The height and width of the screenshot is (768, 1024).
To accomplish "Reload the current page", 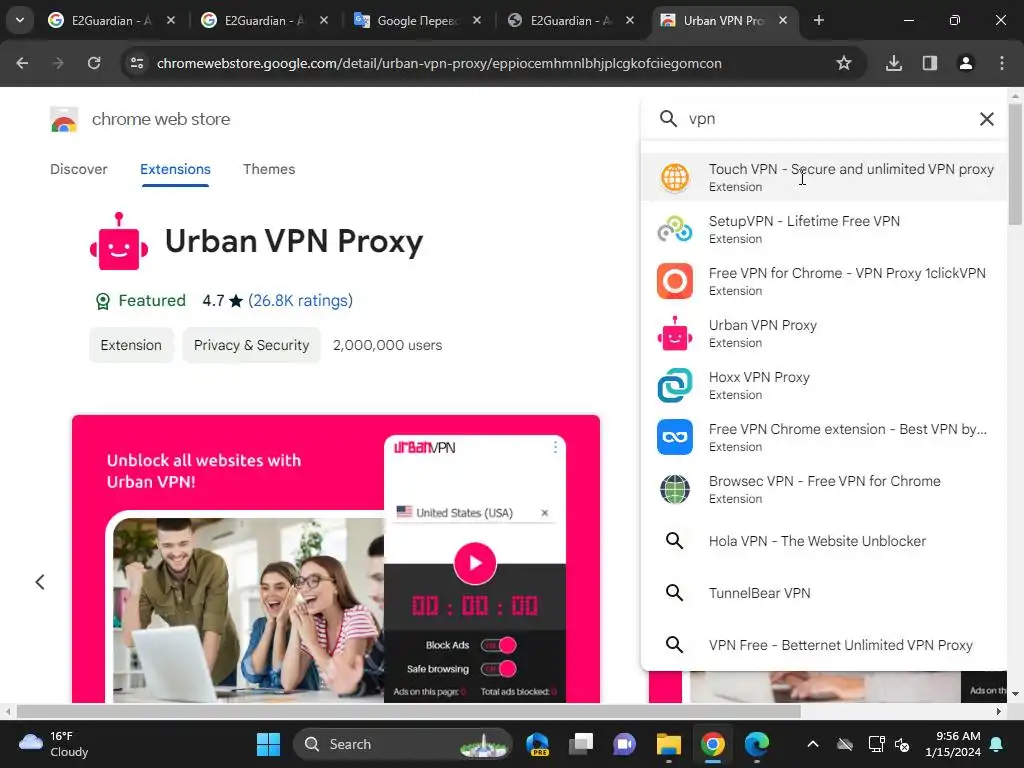I will point(94,63).
